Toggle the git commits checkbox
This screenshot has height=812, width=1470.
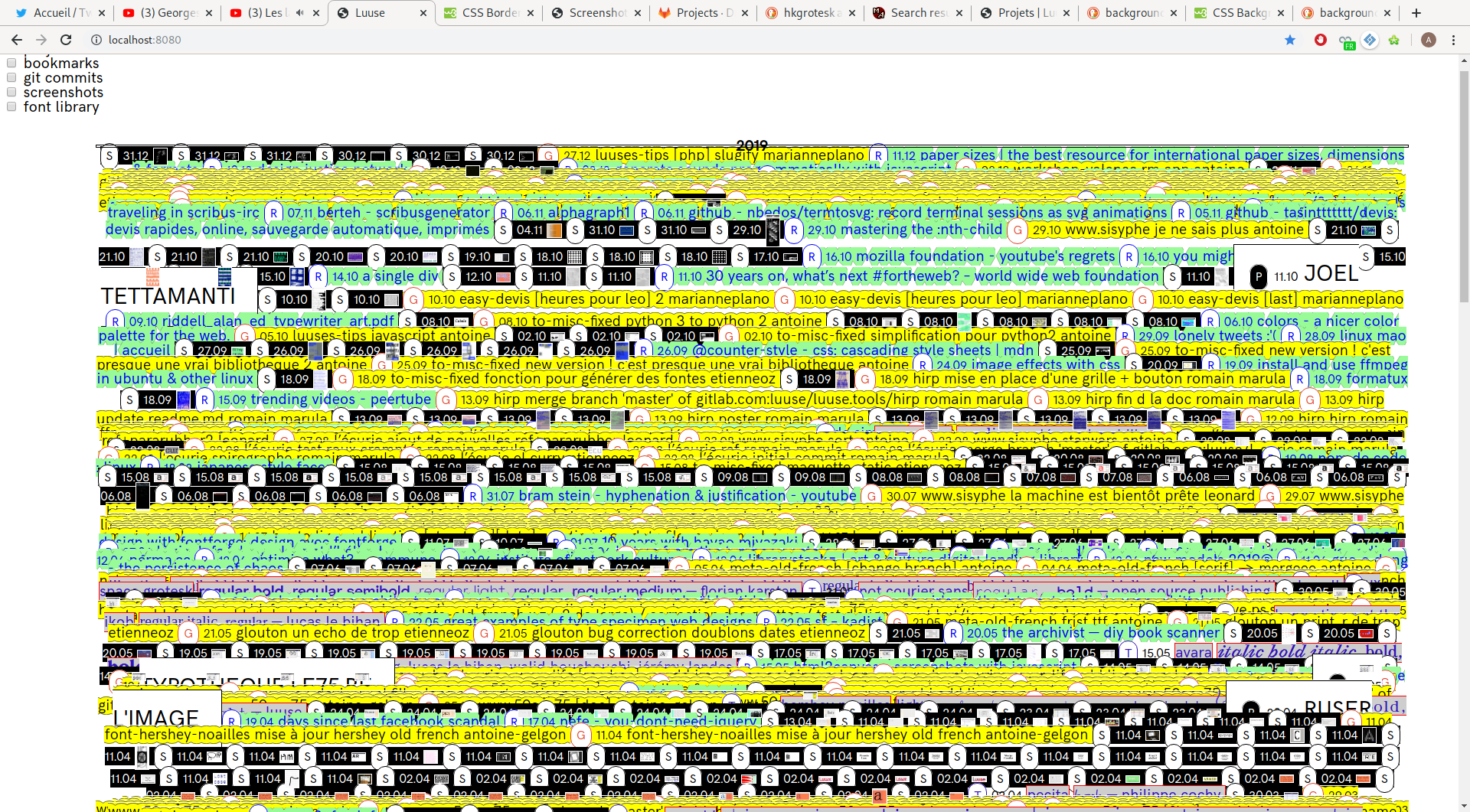11,77
